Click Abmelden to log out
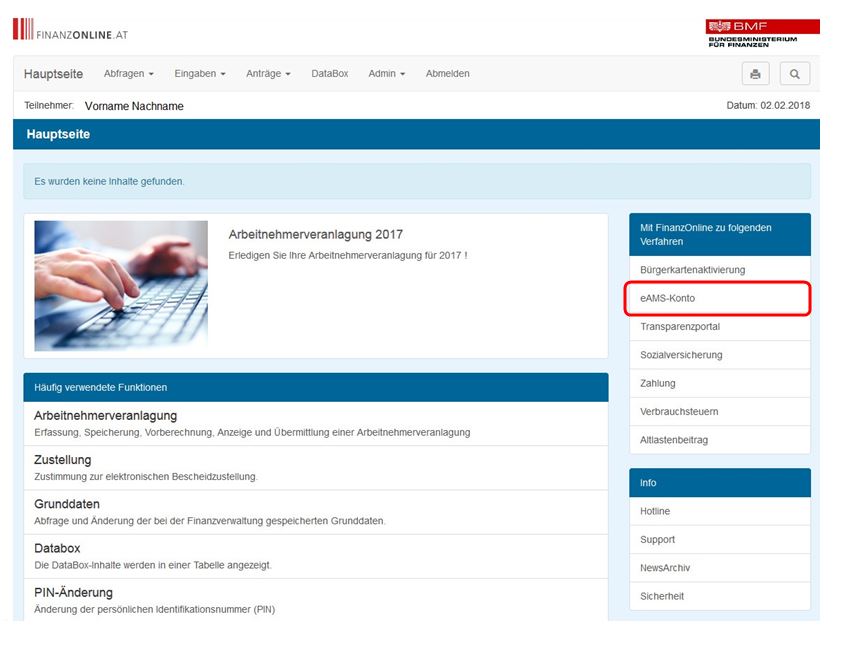This screenshot has width=849, height=662. click(x=447, y=73)
